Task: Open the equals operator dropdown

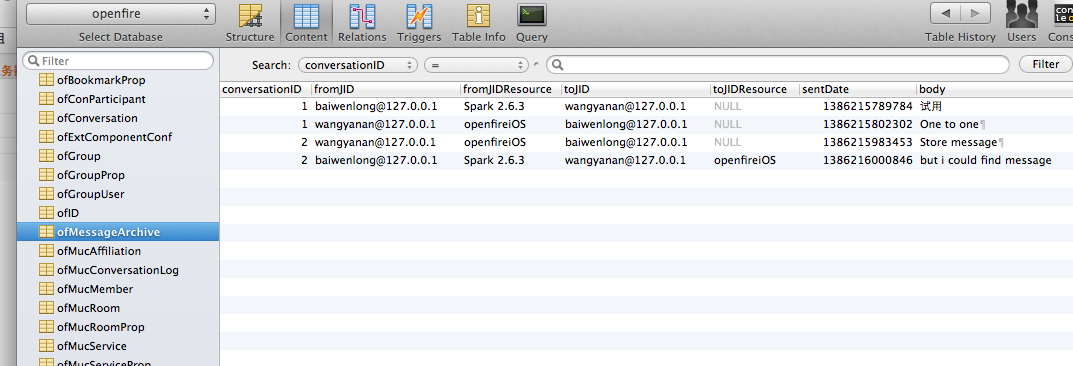Action: tap(476, 65)
